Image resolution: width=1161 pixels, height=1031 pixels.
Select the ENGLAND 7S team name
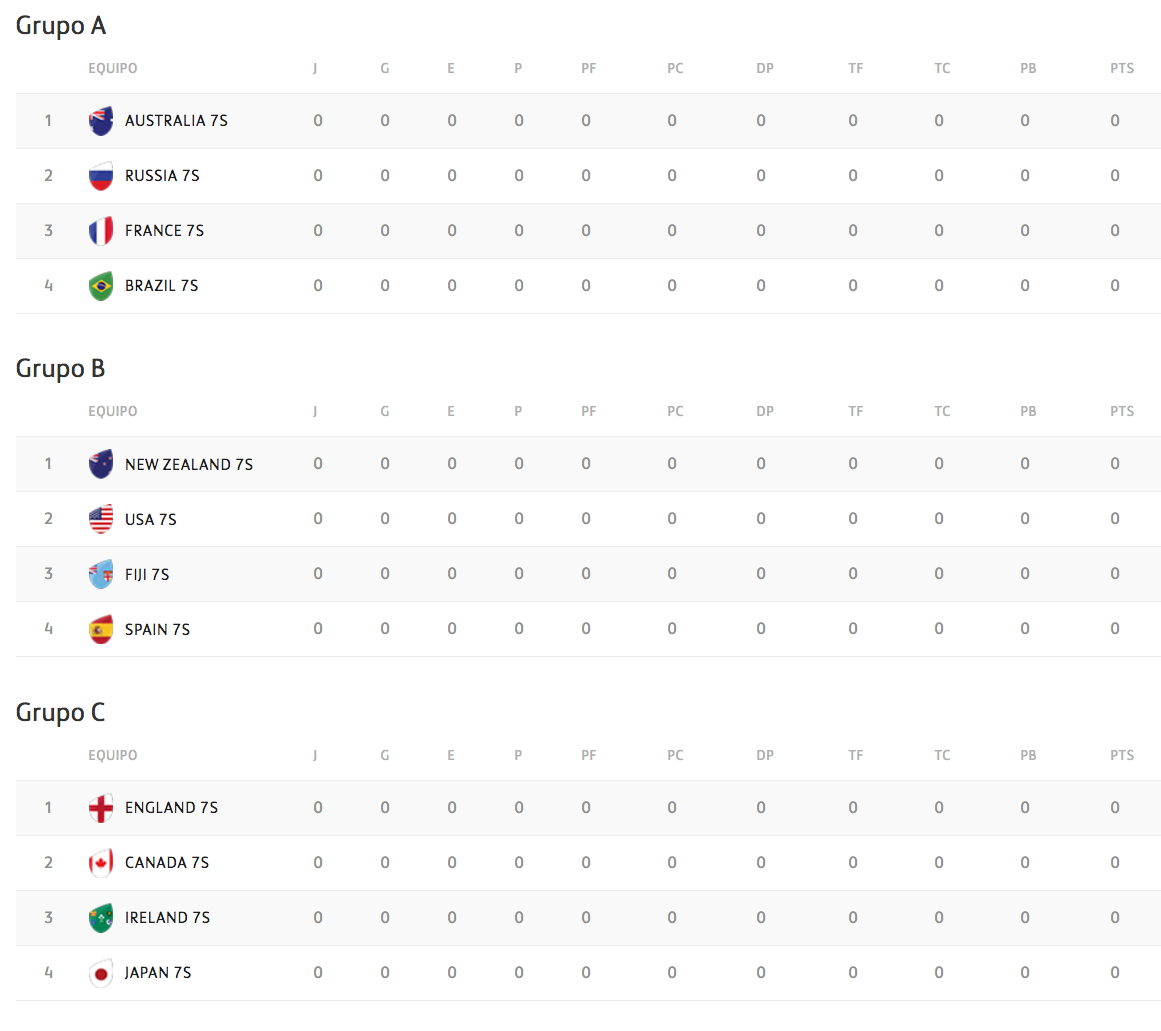click(171, 808)
